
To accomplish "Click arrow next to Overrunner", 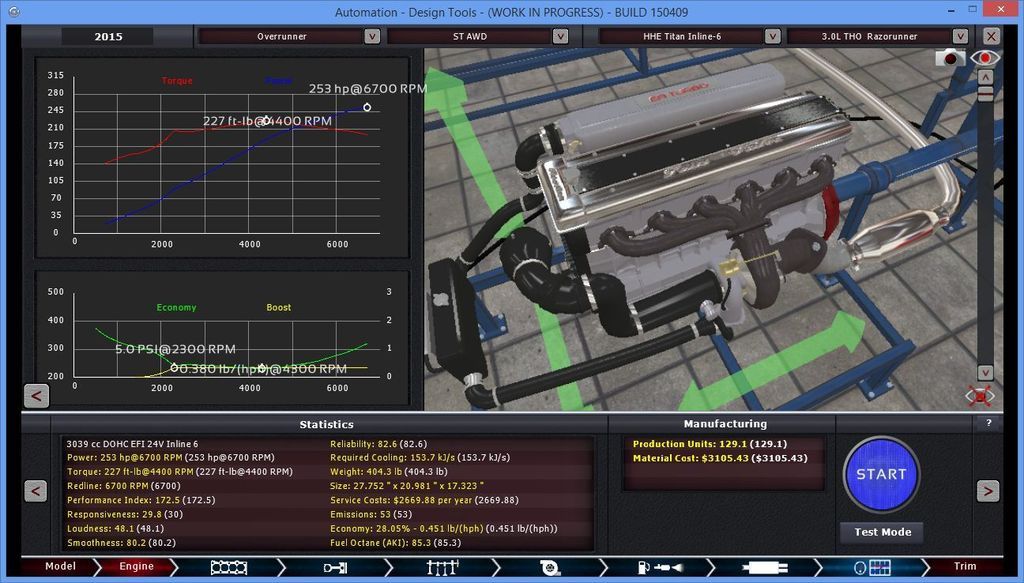I will (372, 37).
